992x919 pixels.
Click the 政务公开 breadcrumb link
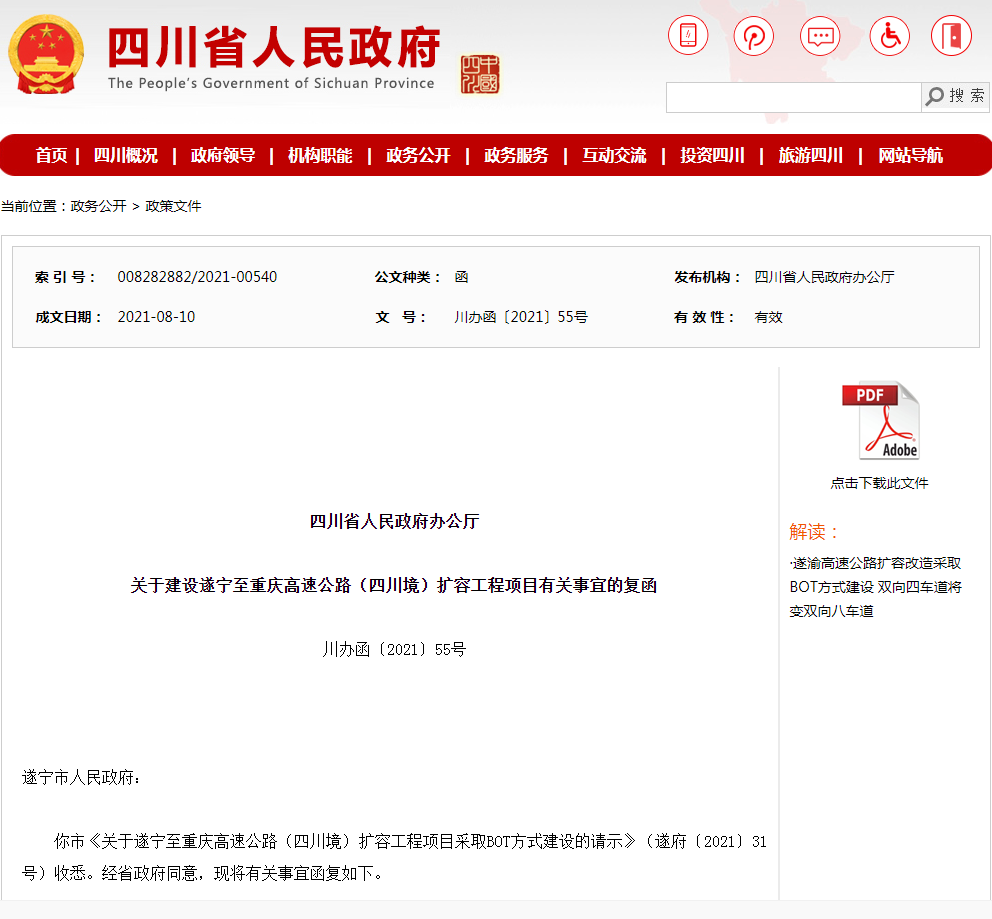(x=98, y=206)
